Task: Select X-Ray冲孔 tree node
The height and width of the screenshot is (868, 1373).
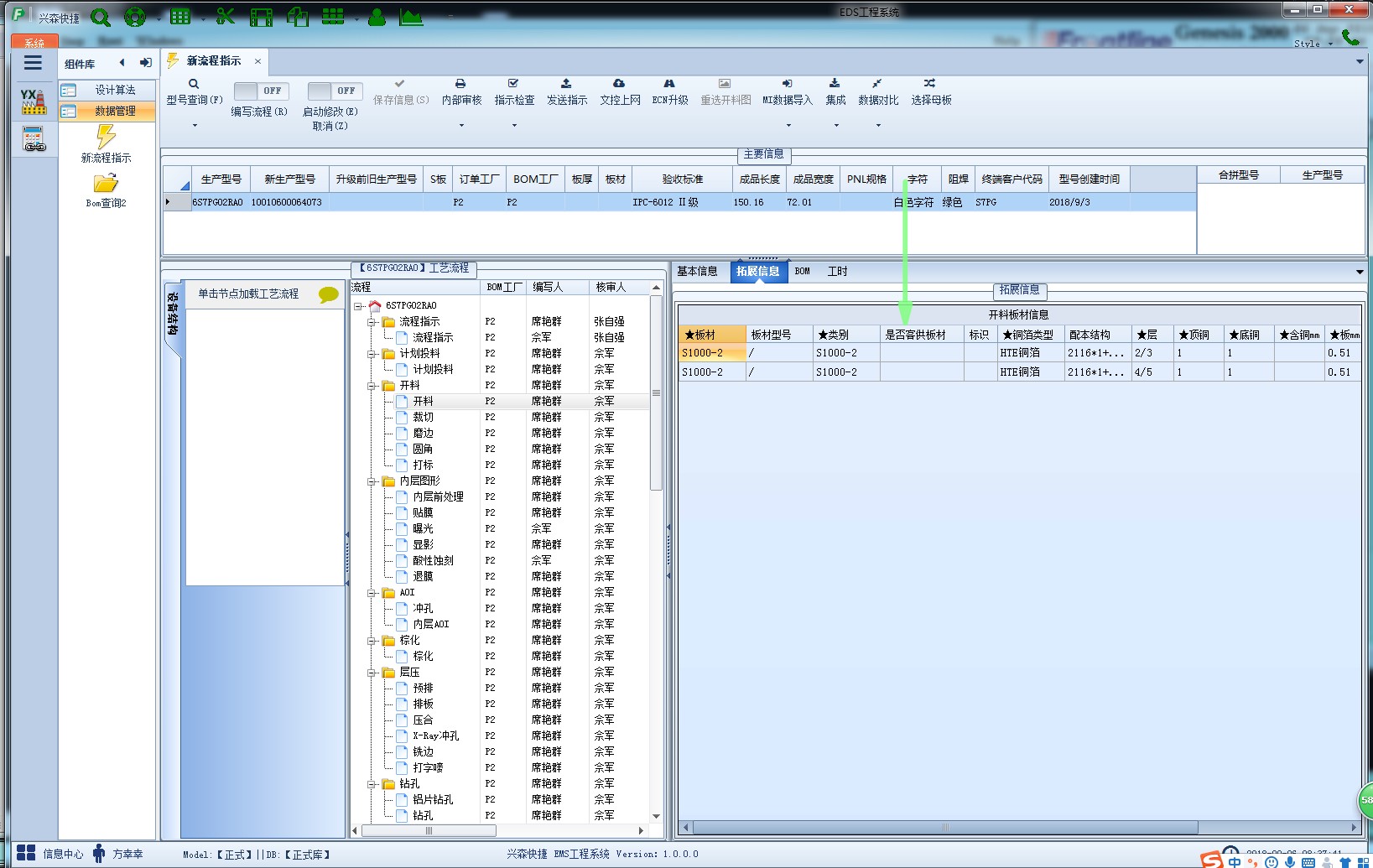Action: pyautogui.click(x=435, y=736)
